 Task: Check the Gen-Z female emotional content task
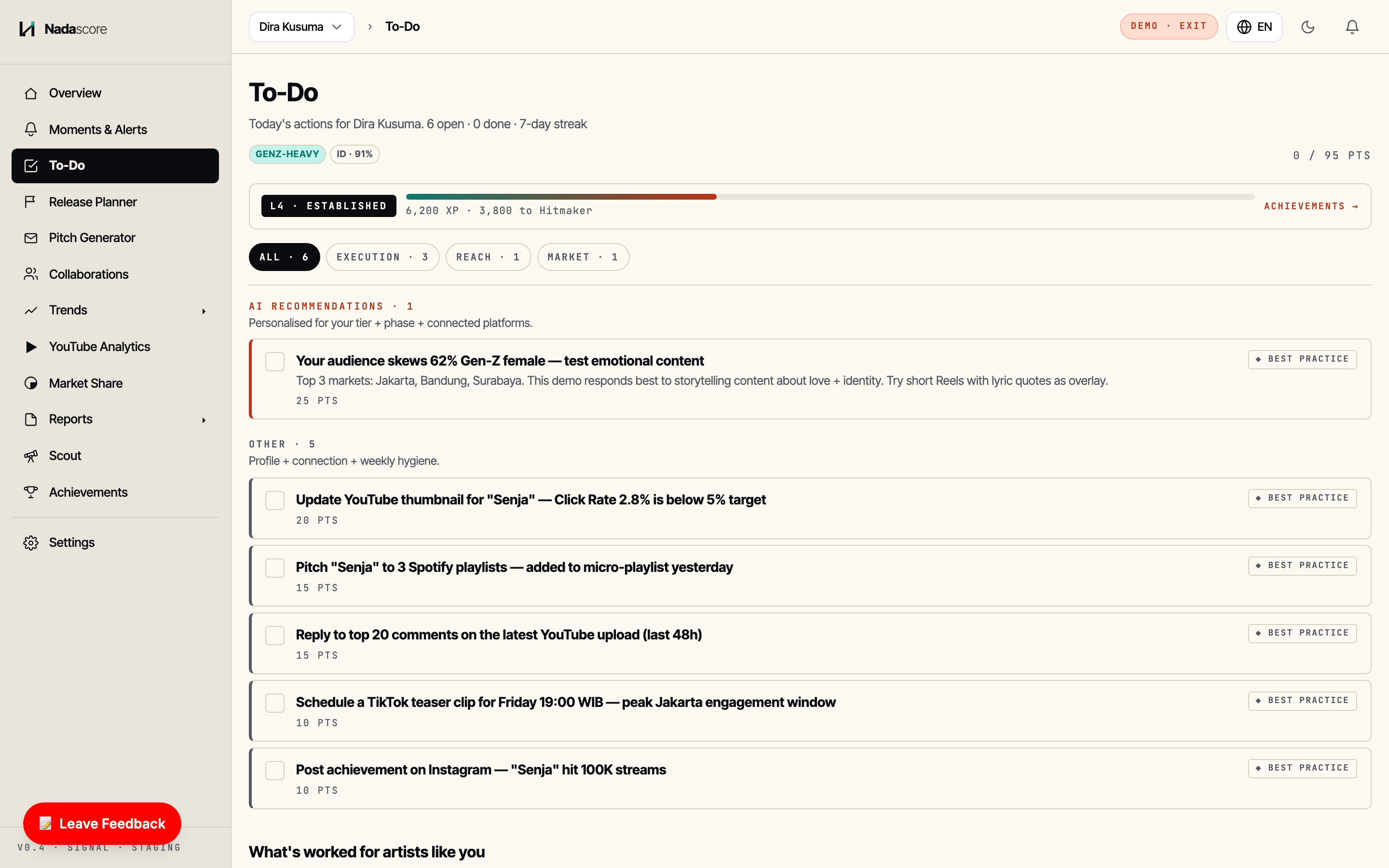[275, 362]
